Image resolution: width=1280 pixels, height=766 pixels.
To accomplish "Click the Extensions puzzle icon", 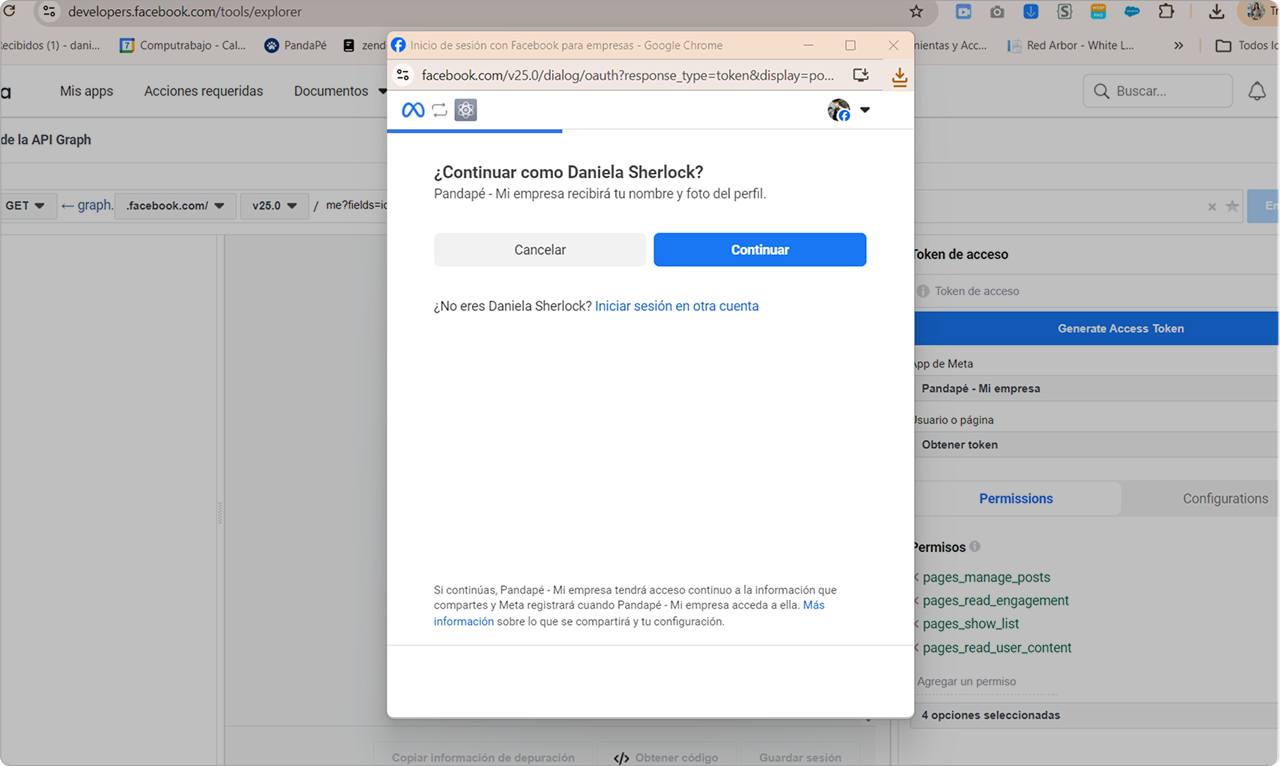I will pos(1166,12).
